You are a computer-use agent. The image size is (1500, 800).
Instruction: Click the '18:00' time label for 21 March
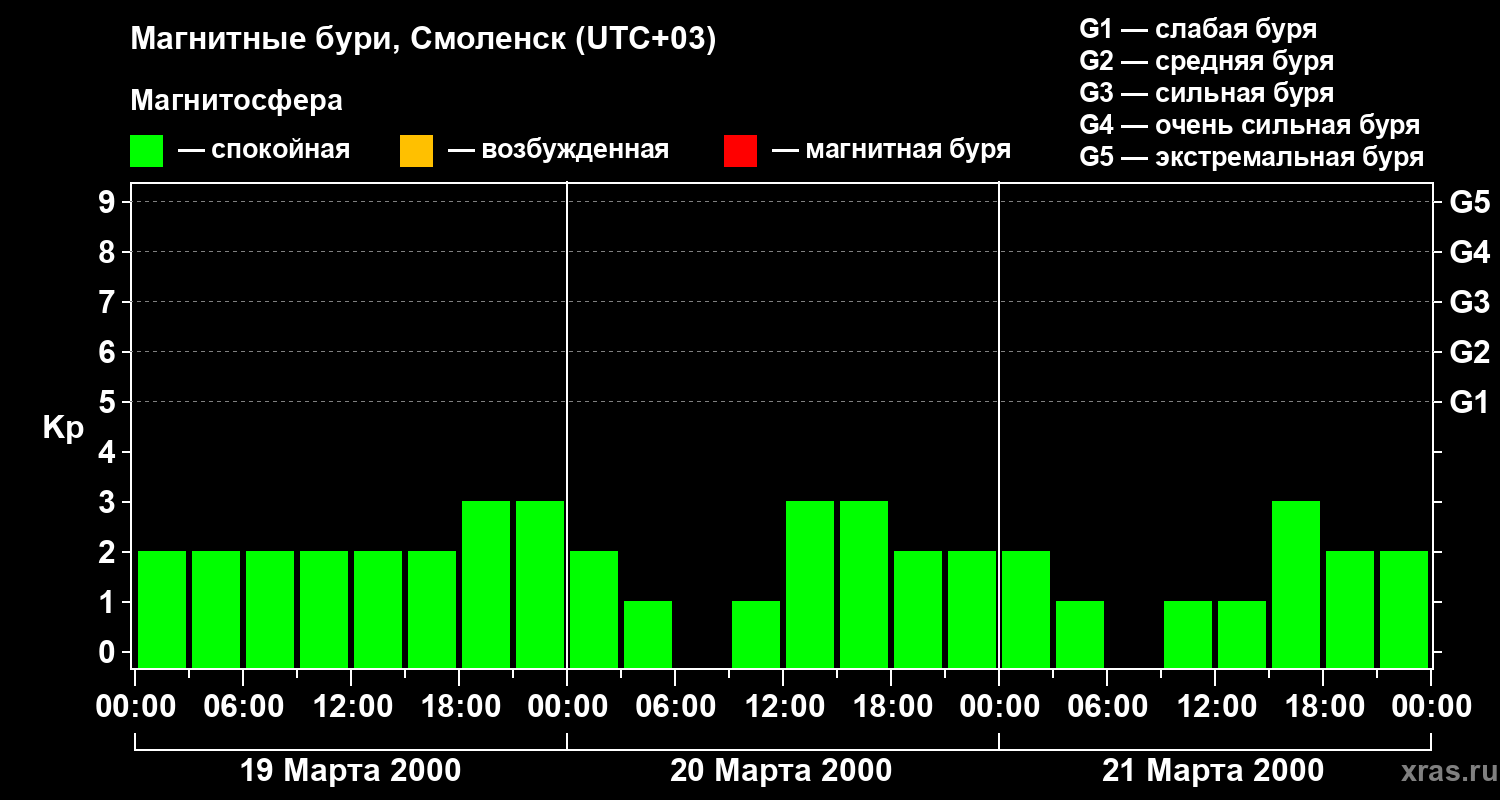[x=1323, y=707]
